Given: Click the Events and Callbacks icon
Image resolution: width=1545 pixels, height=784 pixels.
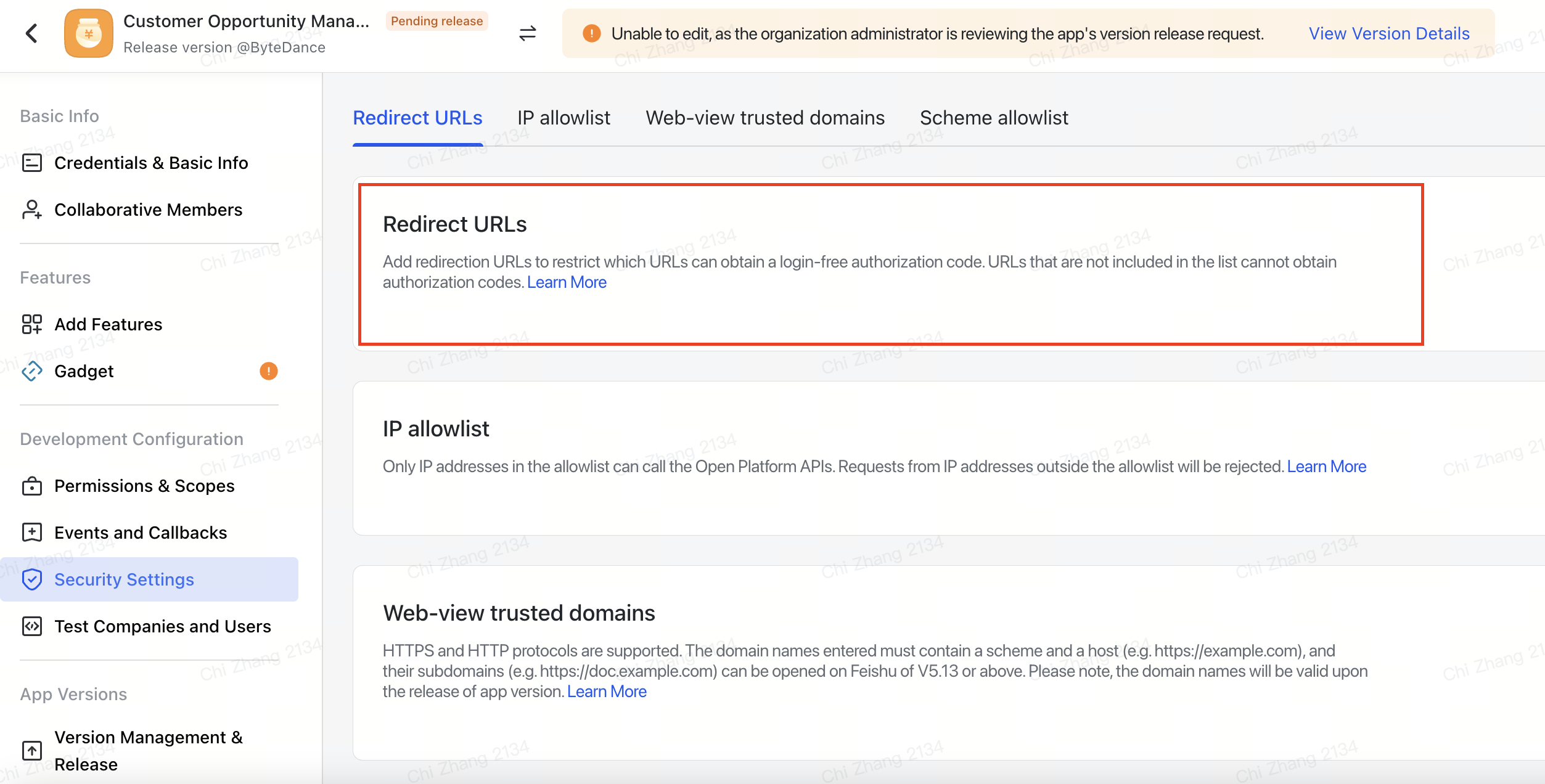Looking at the screenshot, I should tap(32, 533).
